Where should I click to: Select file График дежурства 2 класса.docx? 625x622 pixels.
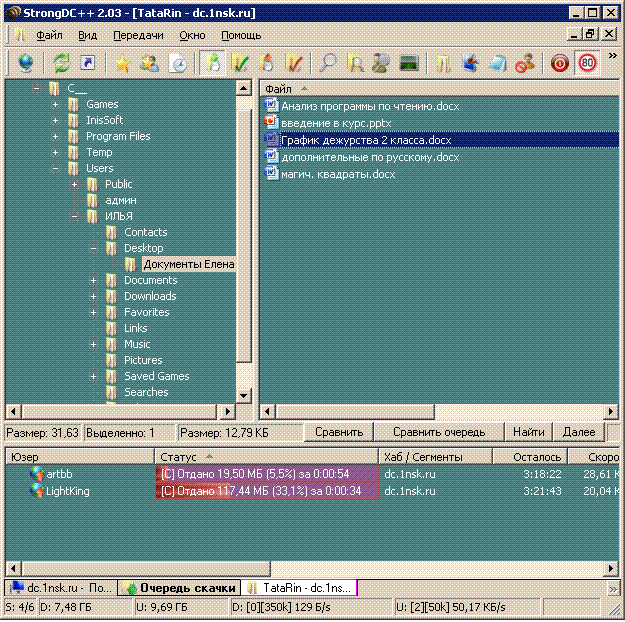(366, 140)
